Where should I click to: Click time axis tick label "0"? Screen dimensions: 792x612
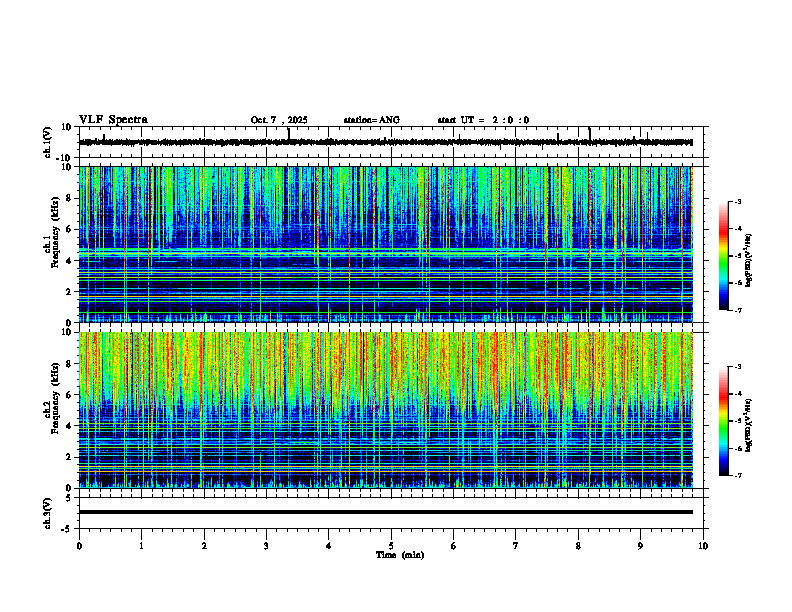click(x=79, y=546)
